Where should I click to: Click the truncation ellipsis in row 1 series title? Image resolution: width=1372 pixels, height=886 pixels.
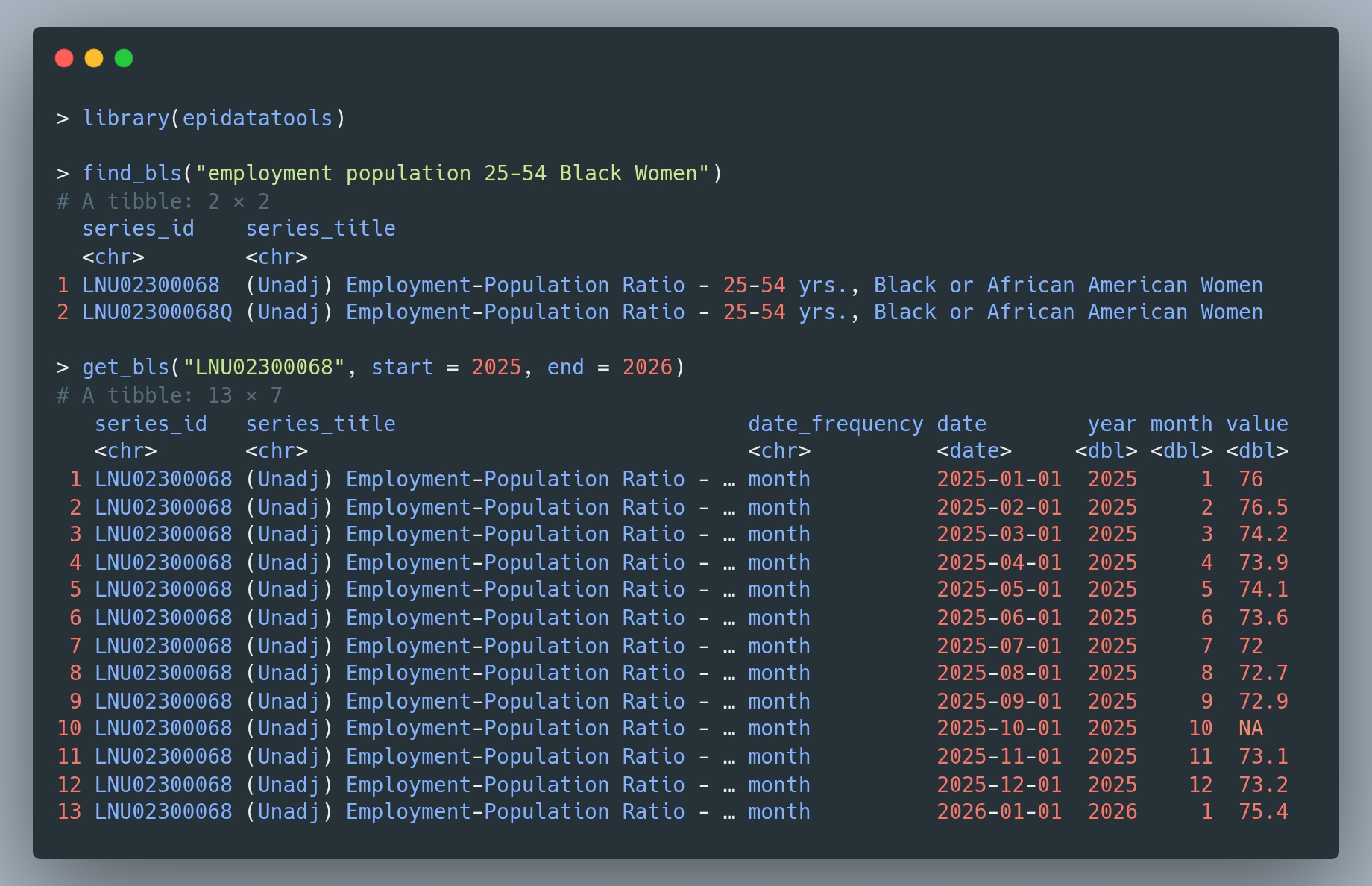729,480
